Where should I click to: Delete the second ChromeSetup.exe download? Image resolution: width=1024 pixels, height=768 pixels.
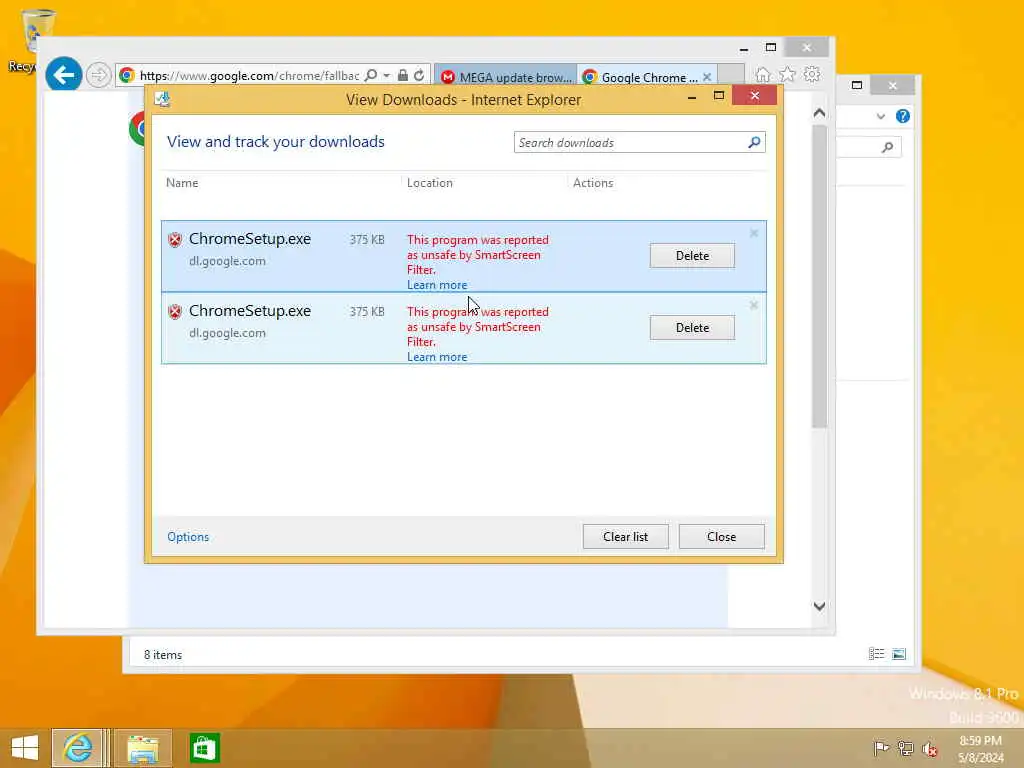tap(692, 327)
